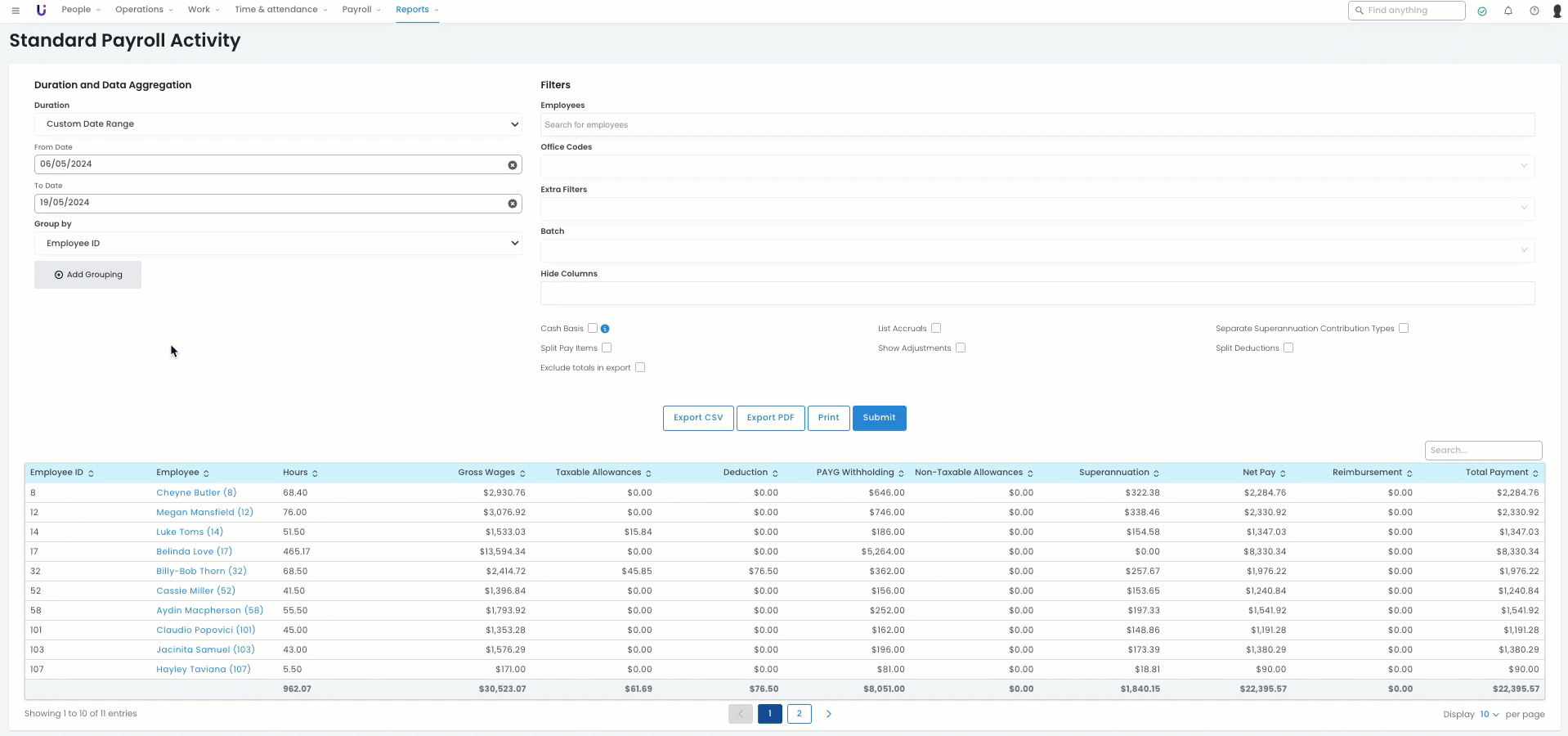Open Cheyne Butler's employee link
This screenshot has width=1568, height=736.
(196, 493)
